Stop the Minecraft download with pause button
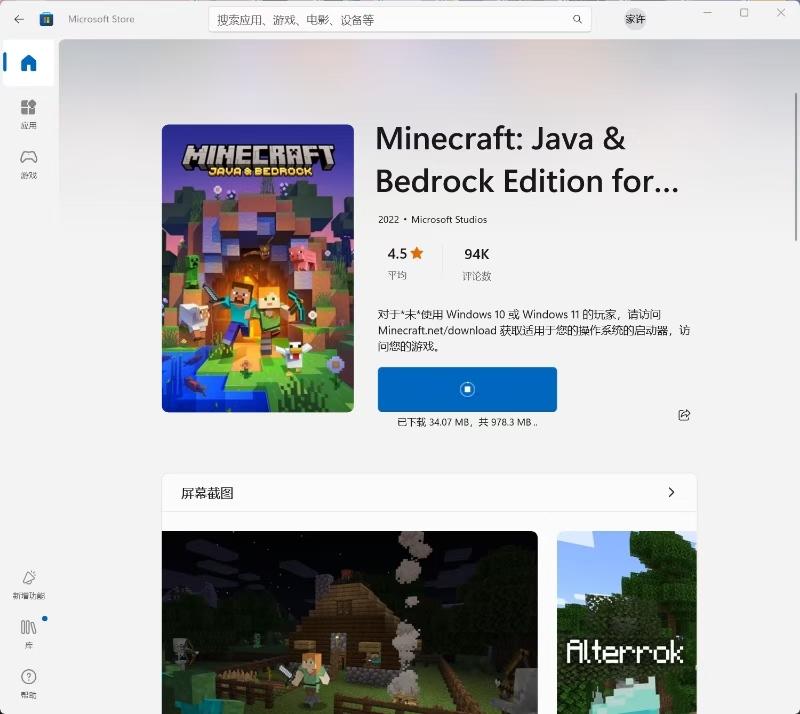800x714 pixels. click(x=467, y=389)
